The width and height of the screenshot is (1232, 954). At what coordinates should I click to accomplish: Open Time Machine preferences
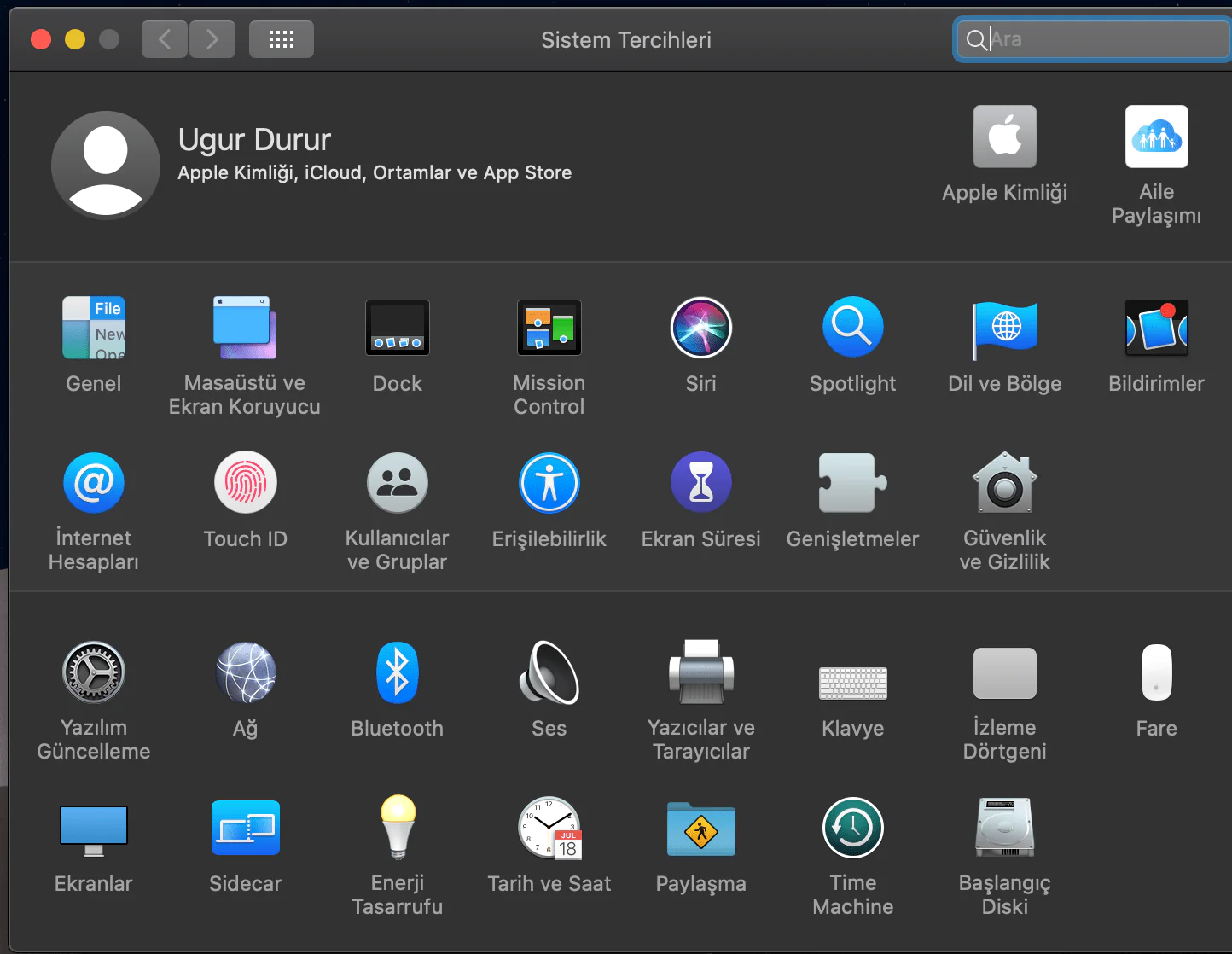pos(852,828)
